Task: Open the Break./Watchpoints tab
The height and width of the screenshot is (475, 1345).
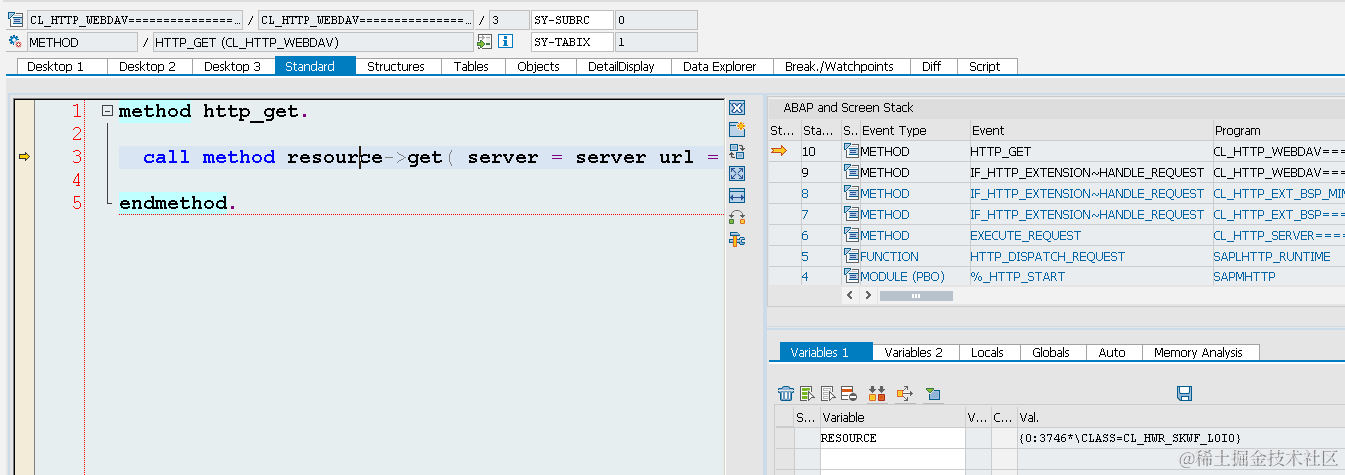Action: coord(839,66)
